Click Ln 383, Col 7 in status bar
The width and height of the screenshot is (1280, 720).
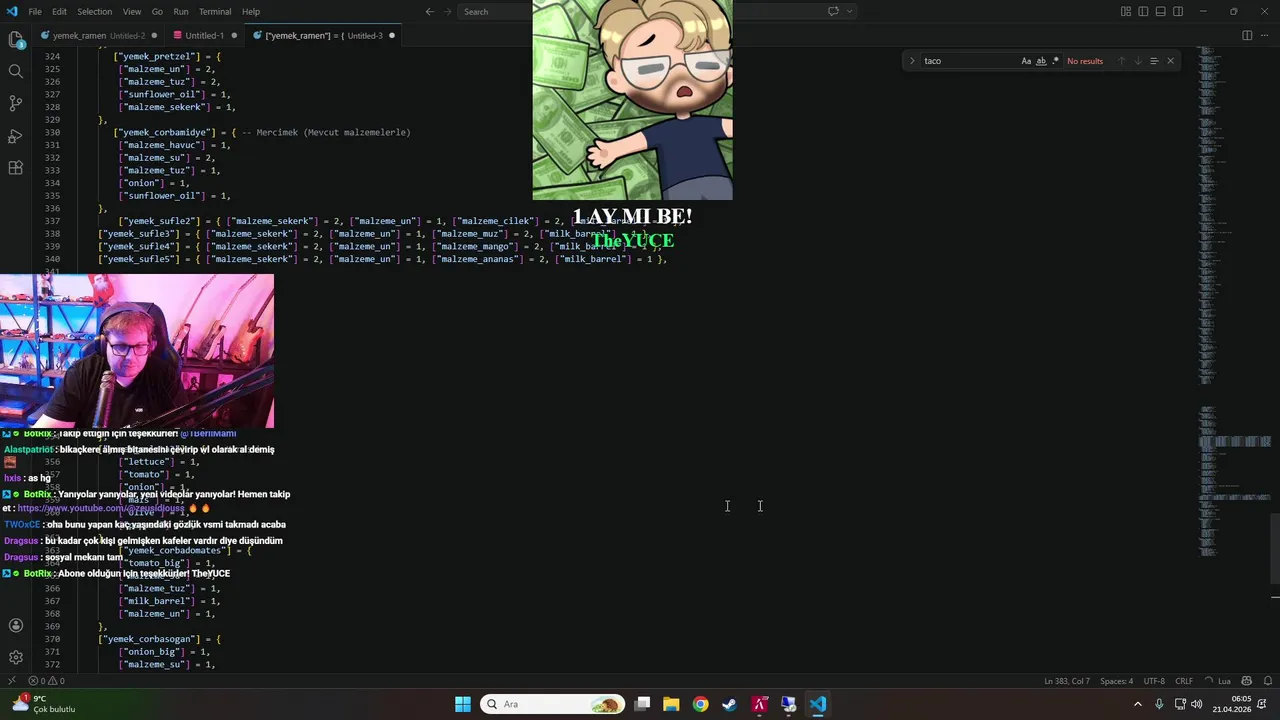point(1067,681)
